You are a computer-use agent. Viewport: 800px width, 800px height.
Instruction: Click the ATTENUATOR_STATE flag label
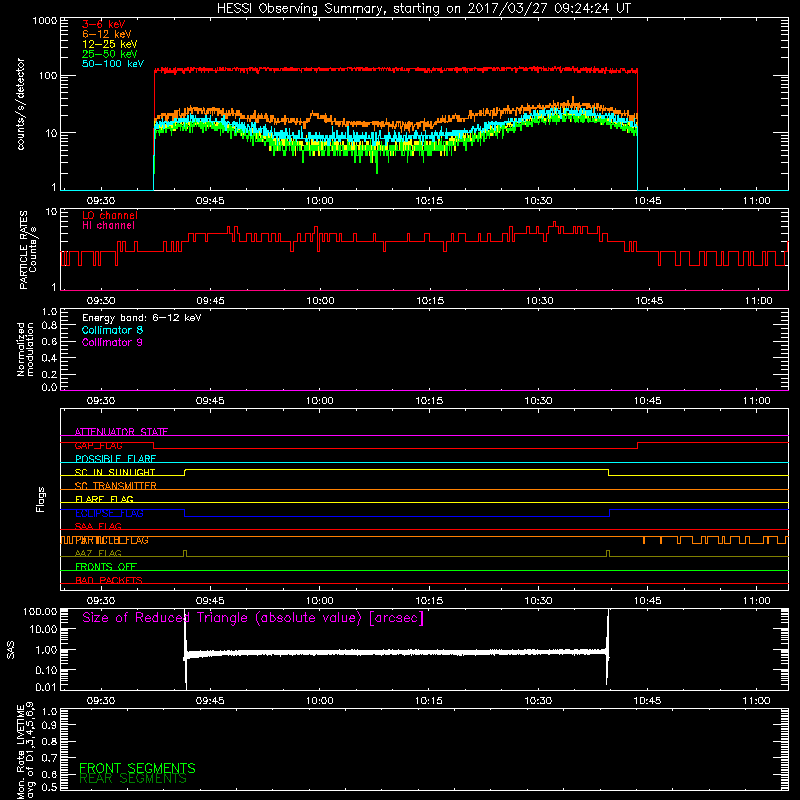pos(121,432)
